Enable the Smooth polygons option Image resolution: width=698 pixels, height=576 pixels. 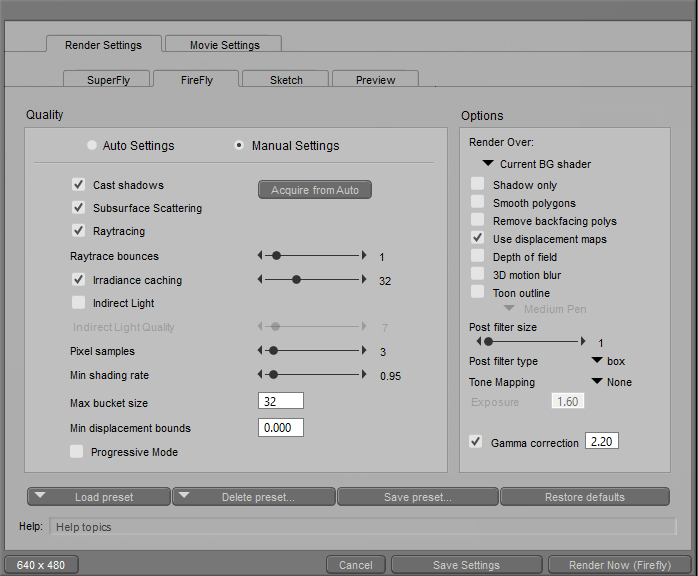(x=478, y=202)
